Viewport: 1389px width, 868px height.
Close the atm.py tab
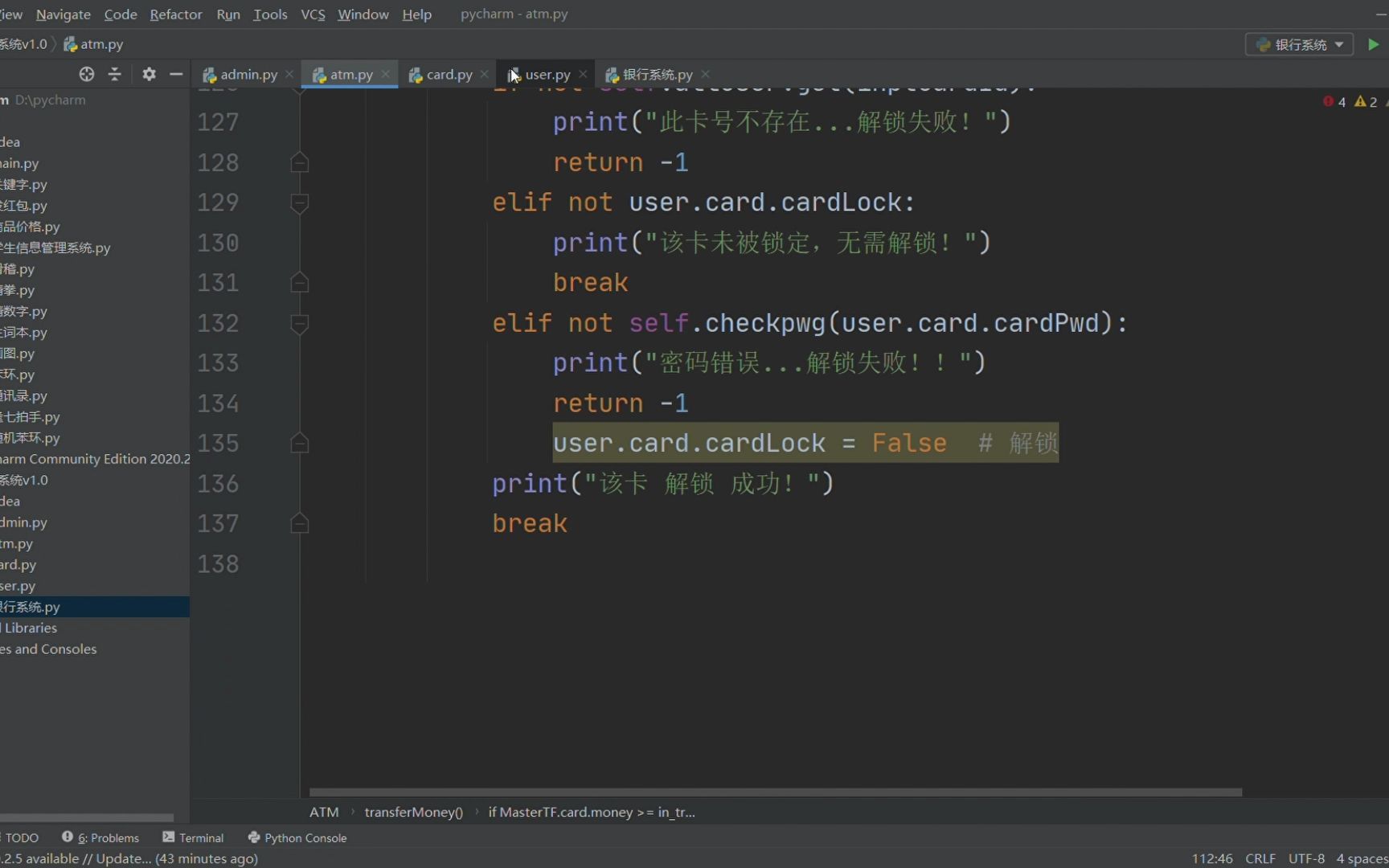[x=385, y=74]
